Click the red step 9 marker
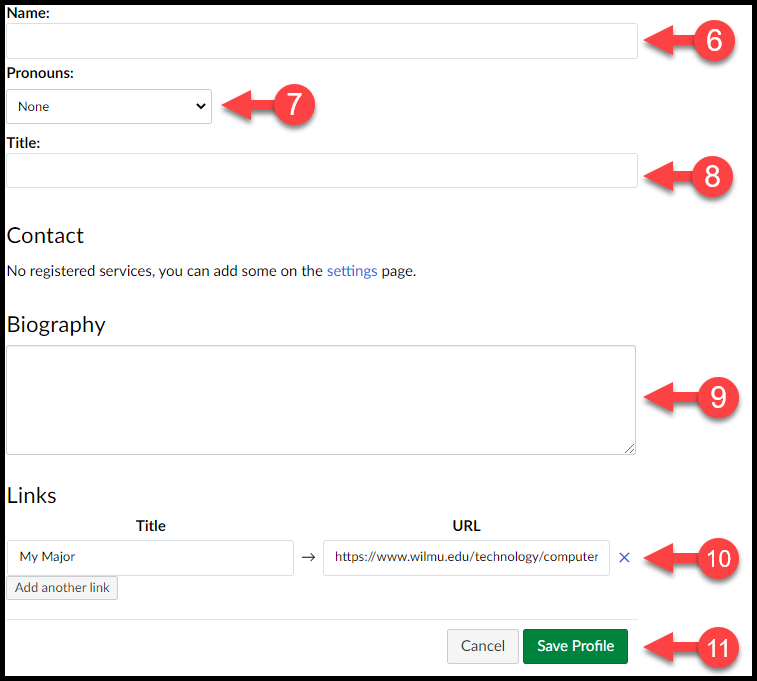 [x=718, y=397]
